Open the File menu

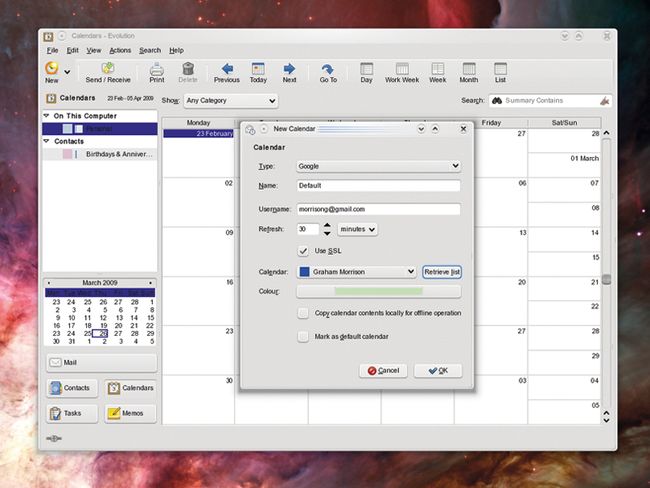[52, 50]
